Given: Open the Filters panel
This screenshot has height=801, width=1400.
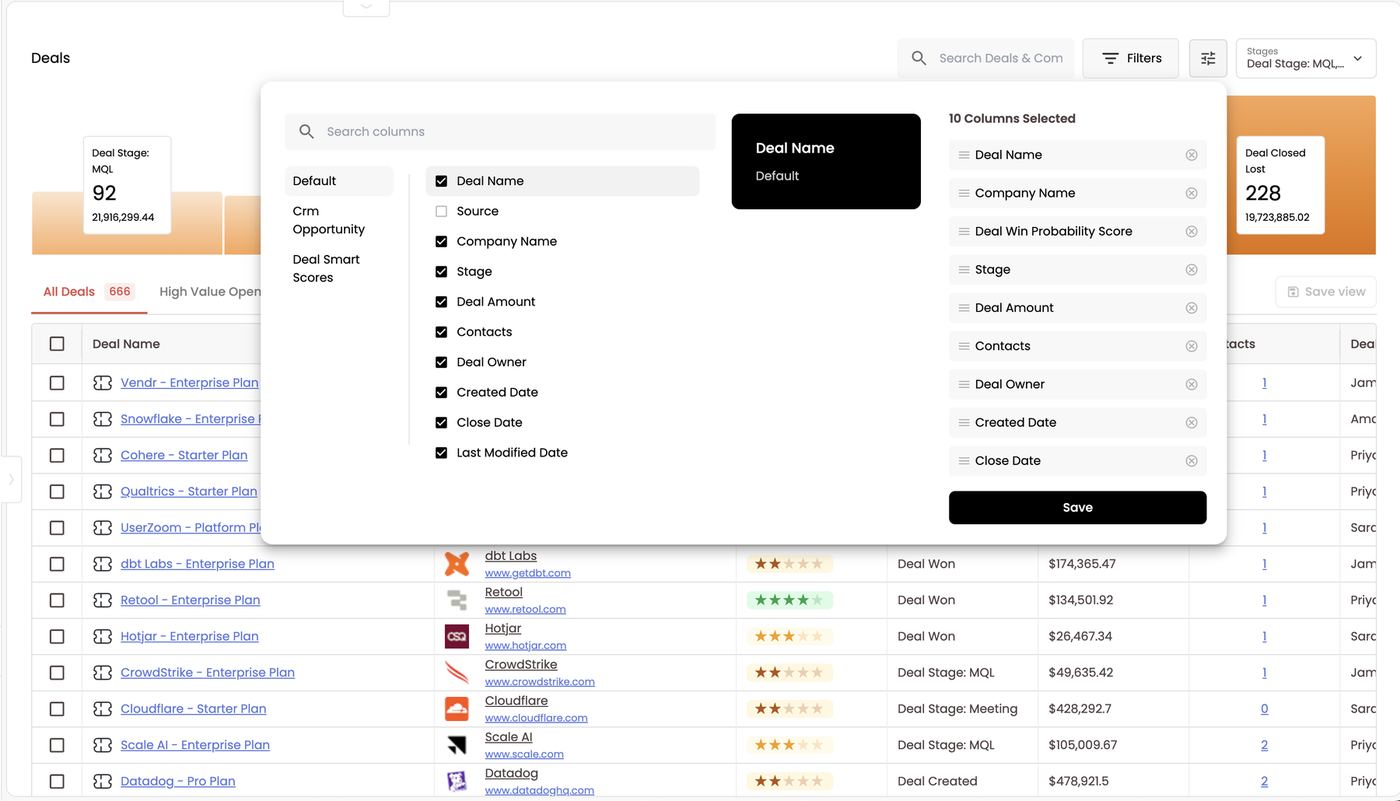Looking at the screenshot, I should pyautogui.click(x=1131, y=58).
